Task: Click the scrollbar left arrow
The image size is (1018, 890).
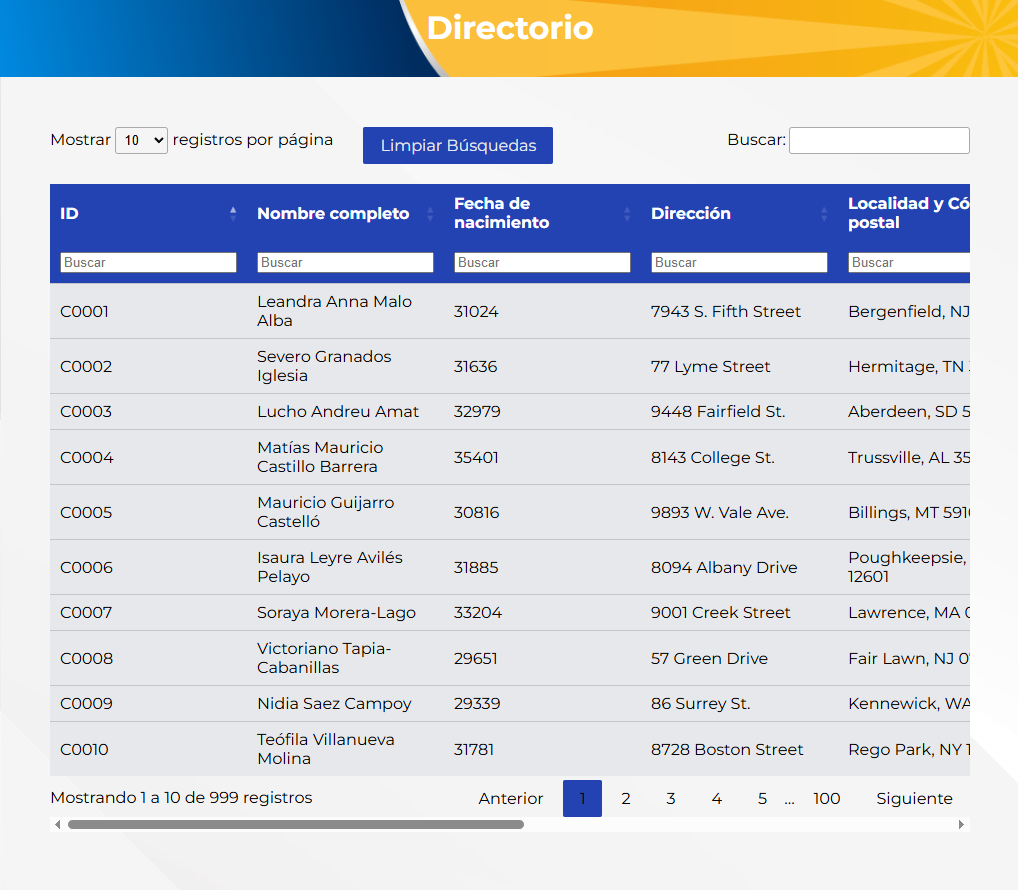Action: [x=57, y=825]
